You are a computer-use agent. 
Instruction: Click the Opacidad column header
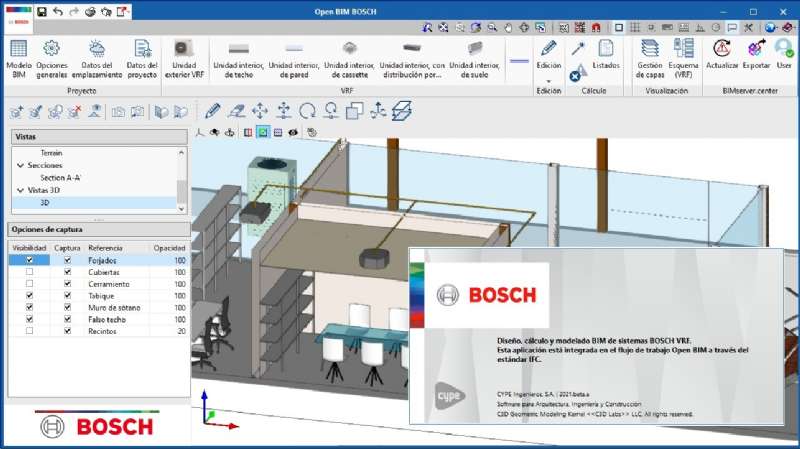pyautogui.click(x=169, y=248)
